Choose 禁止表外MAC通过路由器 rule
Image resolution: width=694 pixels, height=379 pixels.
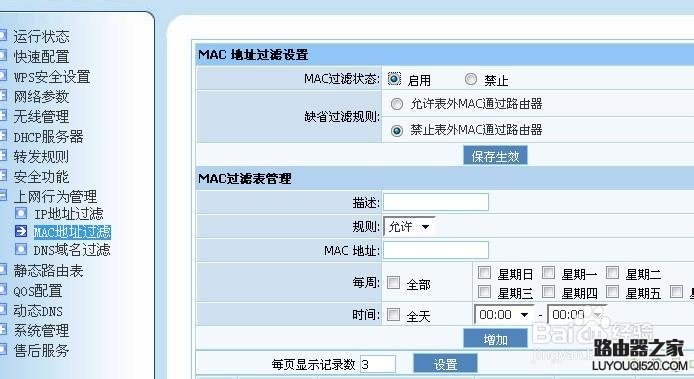click(x=397, y=131)
